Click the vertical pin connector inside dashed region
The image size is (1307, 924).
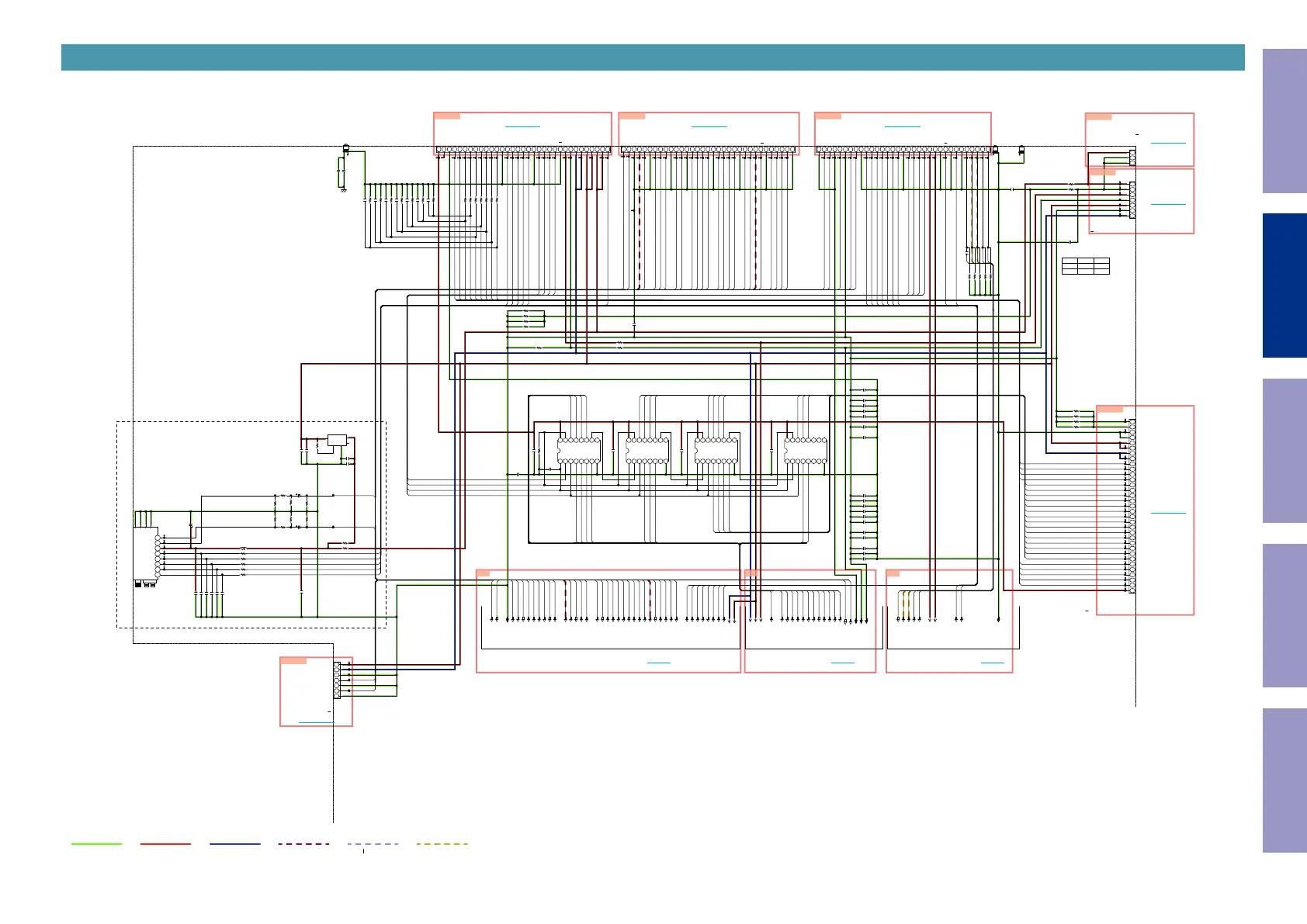point(158,555)
